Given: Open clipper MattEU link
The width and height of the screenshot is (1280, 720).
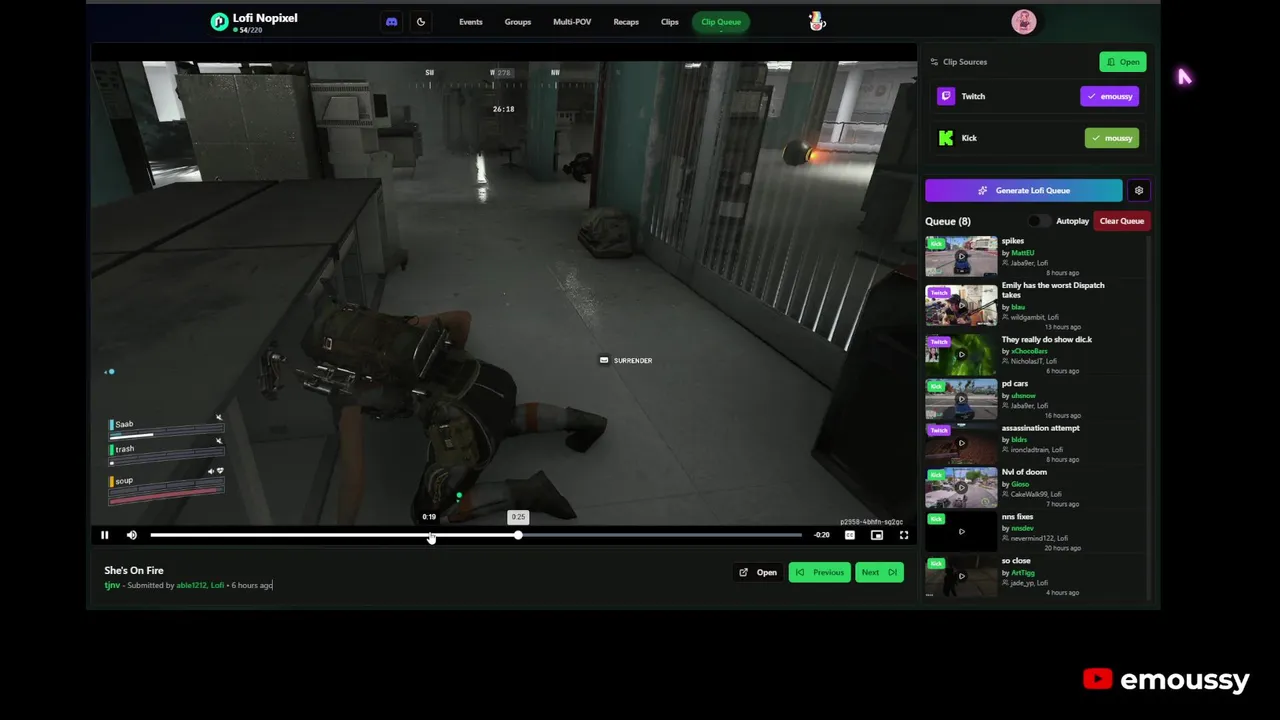Looking at the screenshot, I should point(1022,253).
